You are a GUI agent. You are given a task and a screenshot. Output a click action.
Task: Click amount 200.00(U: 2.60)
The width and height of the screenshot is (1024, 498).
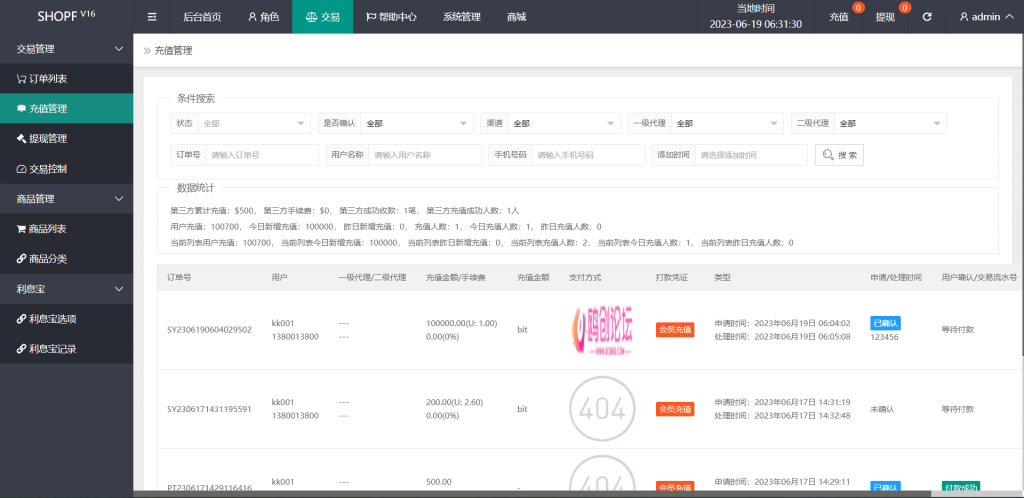tap(455, 402)
